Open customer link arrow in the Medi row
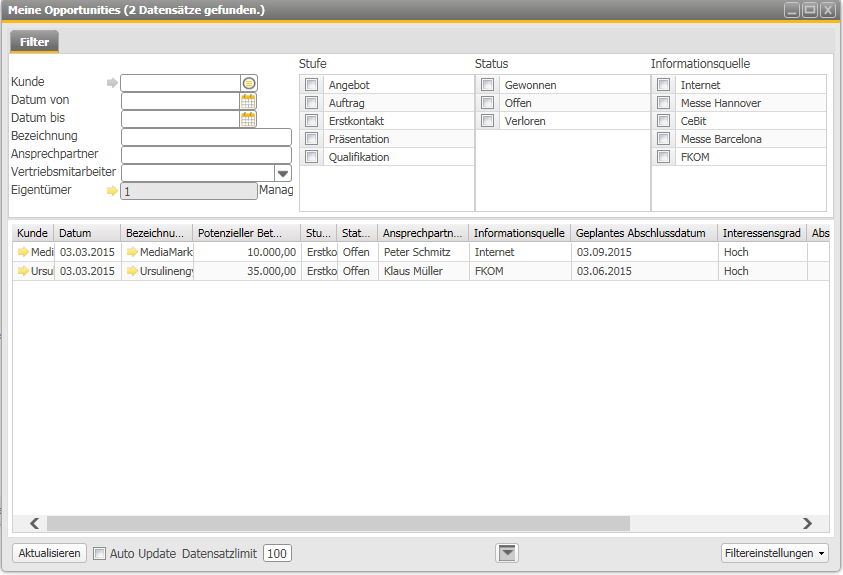The height and width of the screenshot is (575, 843). pyautogui.click(x=23, y=251)
